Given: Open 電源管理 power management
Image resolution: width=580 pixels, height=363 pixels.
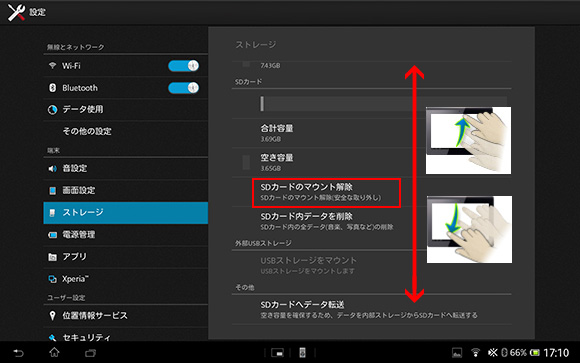Looking at the screenshot, I should (x=125, y=235).
